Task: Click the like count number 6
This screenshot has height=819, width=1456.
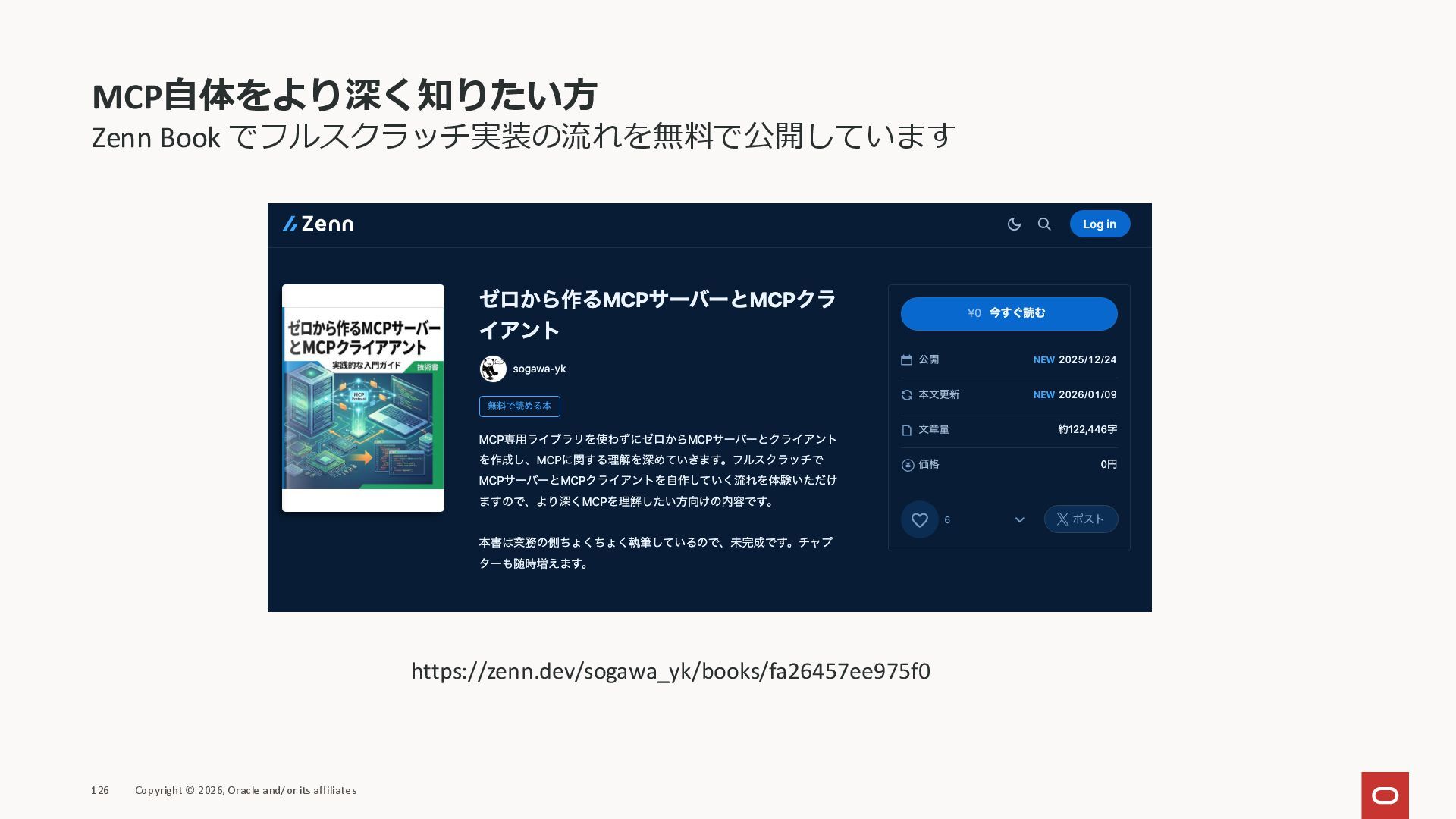Action: click(x=947, y=520)
